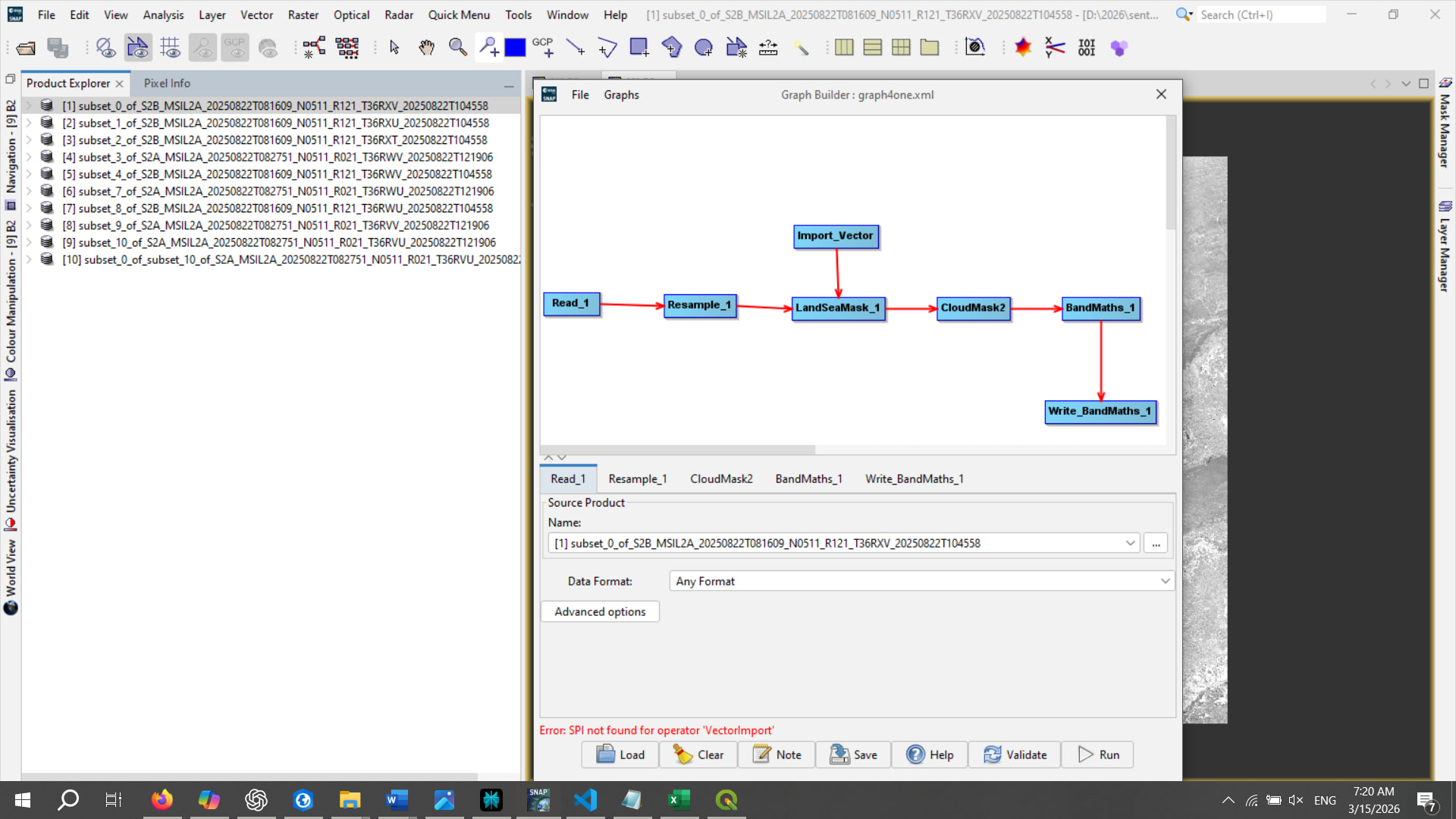The image size is (1456, 819).
Task: Open the source product Name dropdown
Action: click(x=1130, y=543)
